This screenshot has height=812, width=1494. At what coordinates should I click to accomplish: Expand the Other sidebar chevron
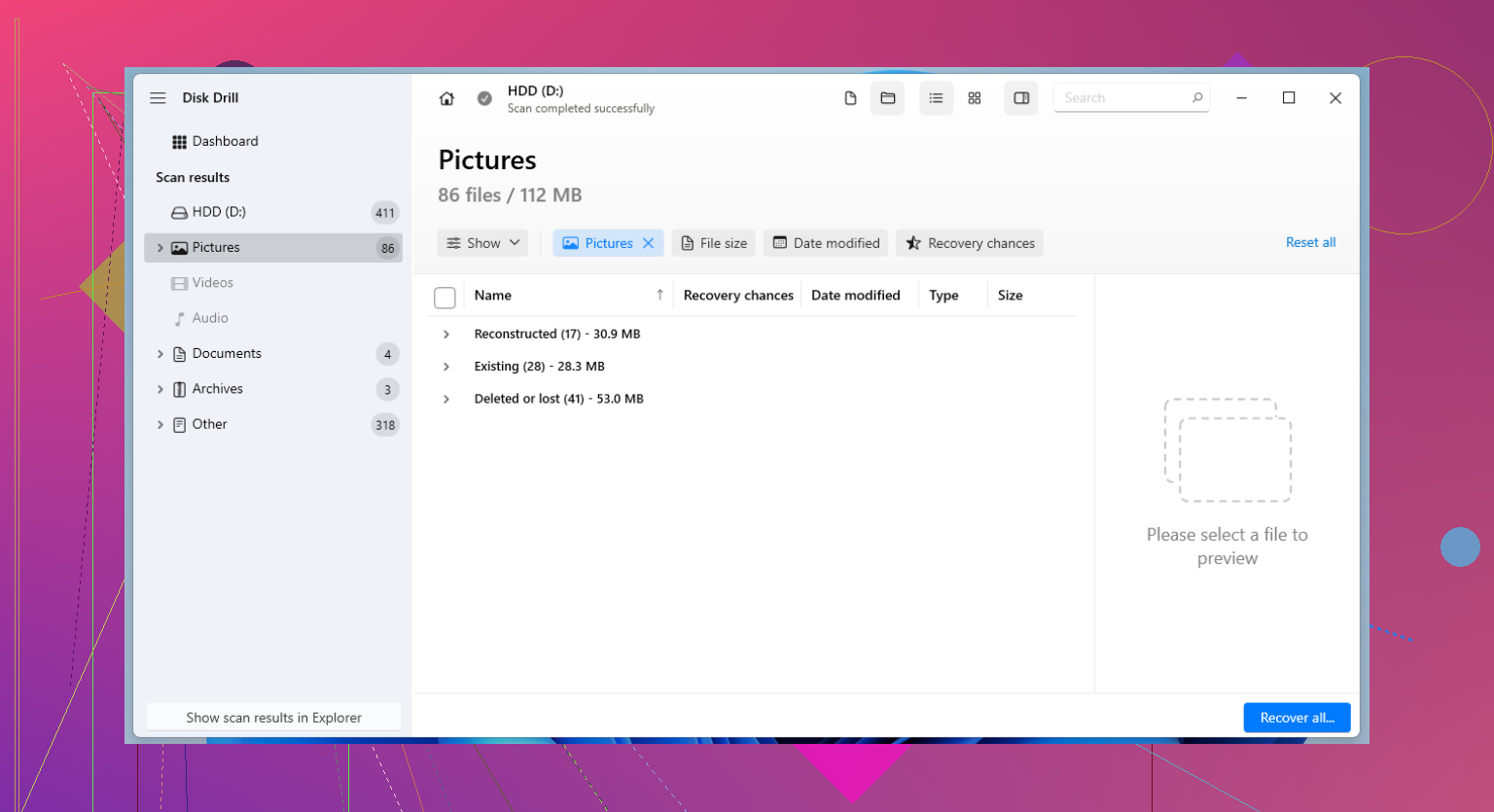pyautogui.click(x=160, y=424)
